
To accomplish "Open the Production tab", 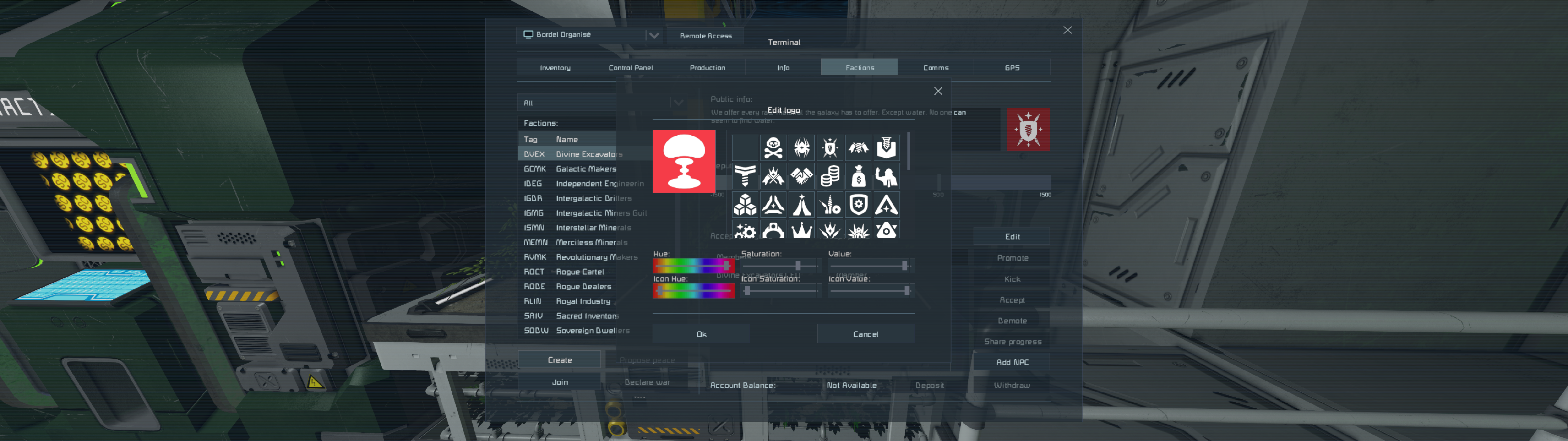I will tap(707, 68).
